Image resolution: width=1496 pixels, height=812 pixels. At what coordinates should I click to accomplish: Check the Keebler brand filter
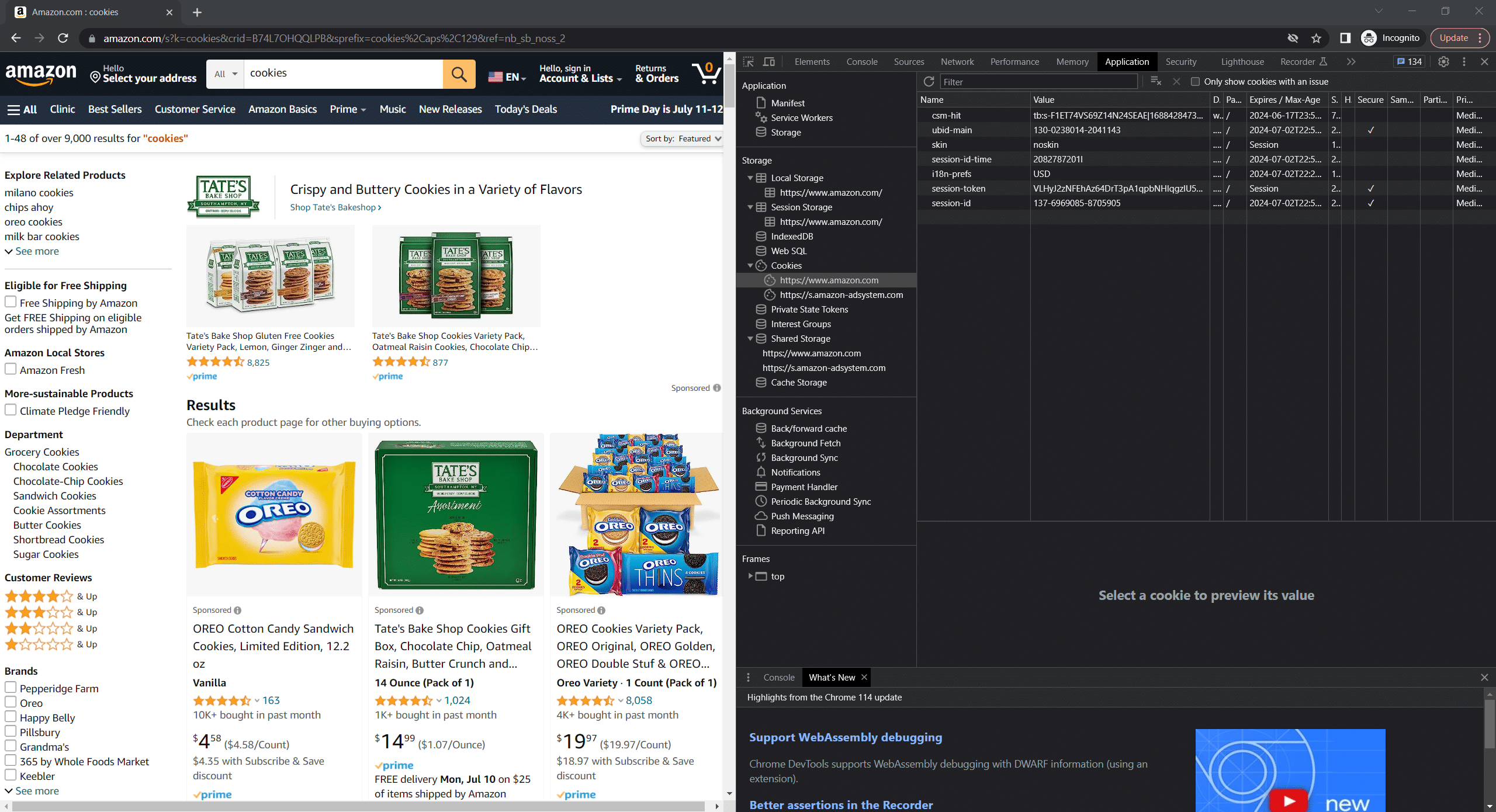[11, 775]
